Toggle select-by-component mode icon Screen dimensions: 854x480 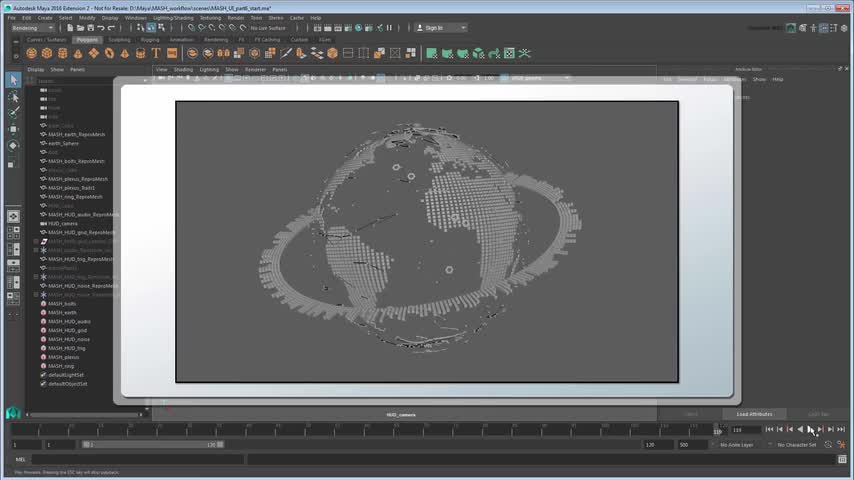pyautogui.click(x=161, y=28)
